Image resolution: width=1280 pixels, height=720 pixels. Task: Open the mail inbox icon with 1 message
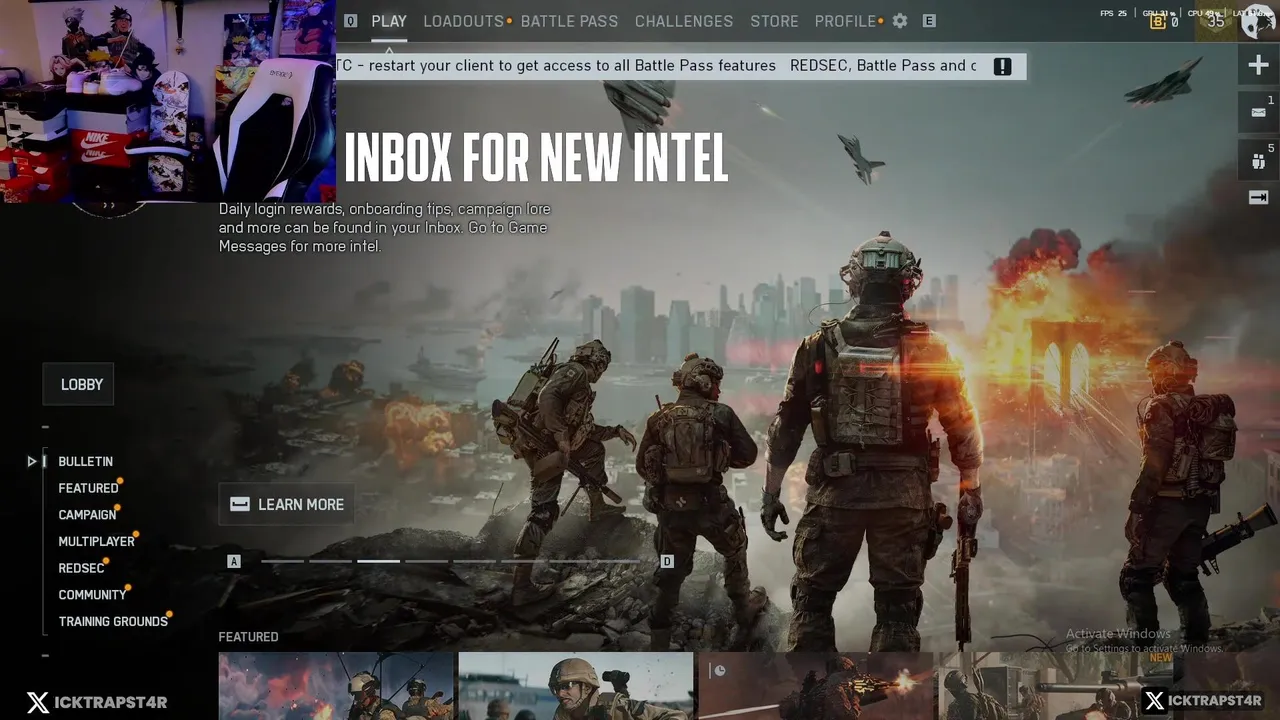pyautogui.click(x=1258, y=112)
